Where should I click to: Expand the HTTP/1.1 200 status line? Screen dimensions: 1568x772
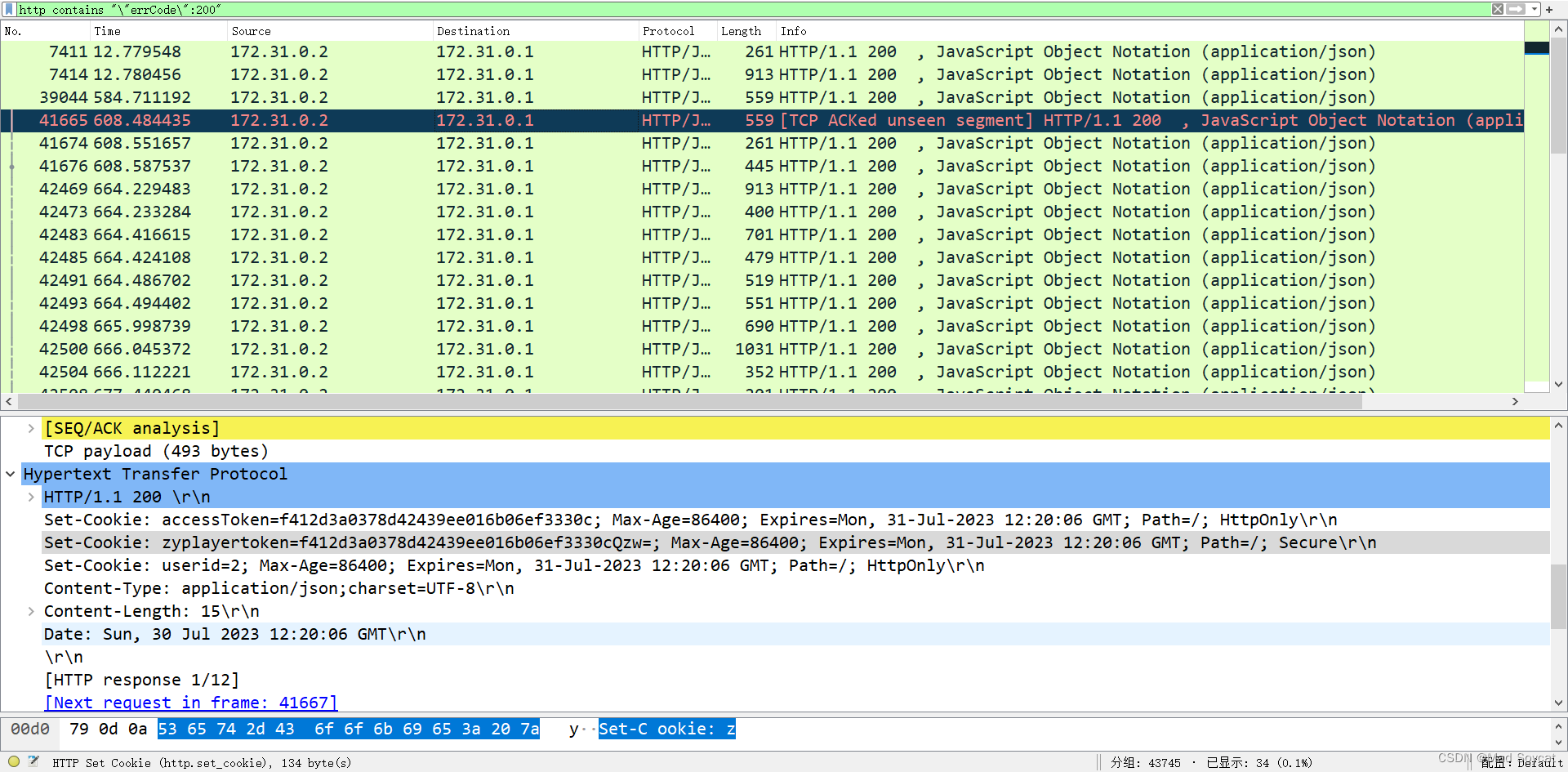point(31,497)
